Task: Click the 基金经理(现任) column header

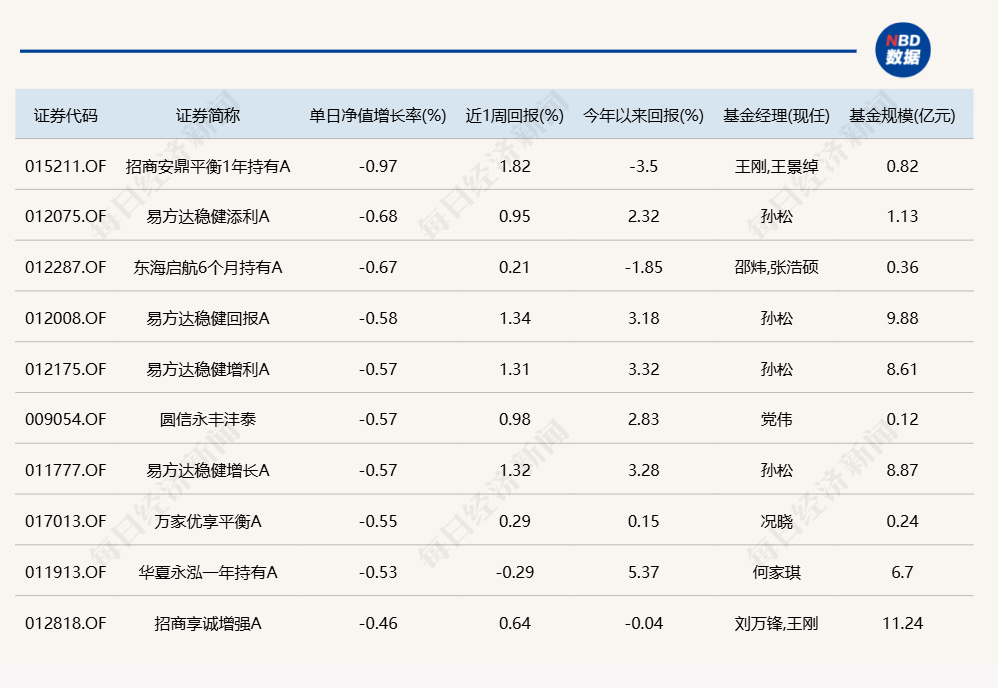Action: pos(777,115)
